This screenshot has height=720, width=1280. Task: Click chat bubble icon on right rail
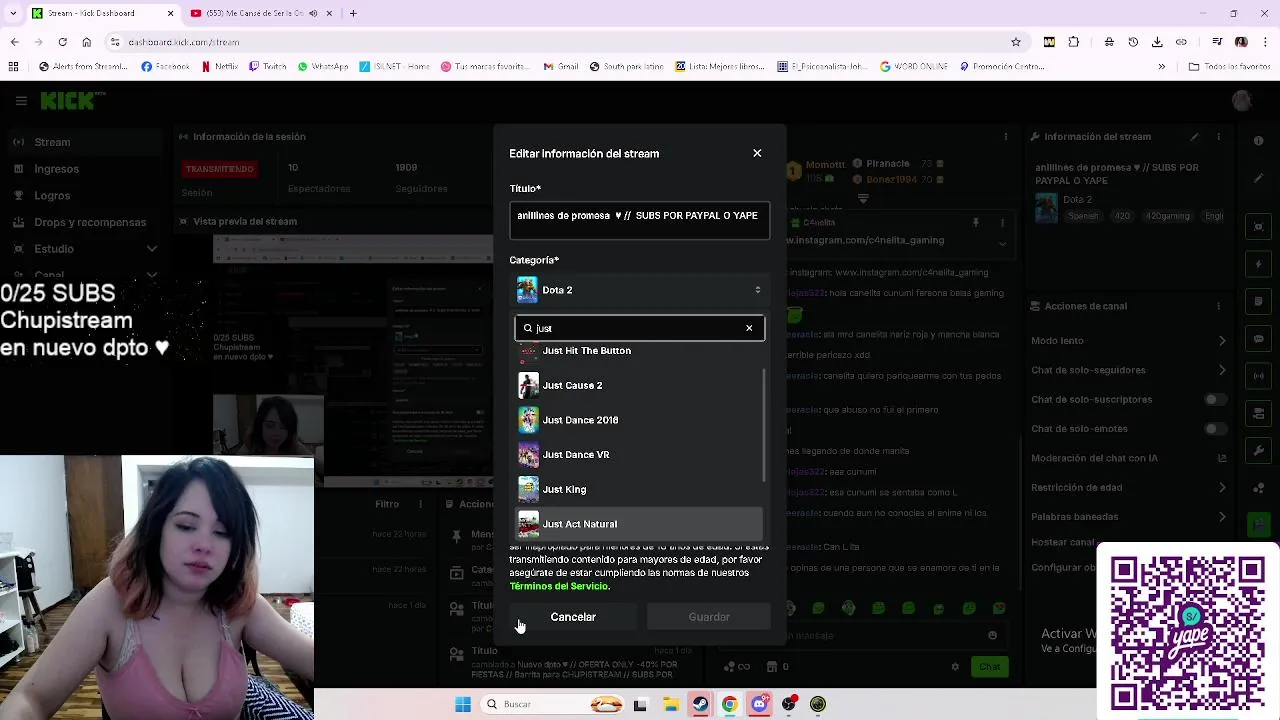coord(1259,340)
